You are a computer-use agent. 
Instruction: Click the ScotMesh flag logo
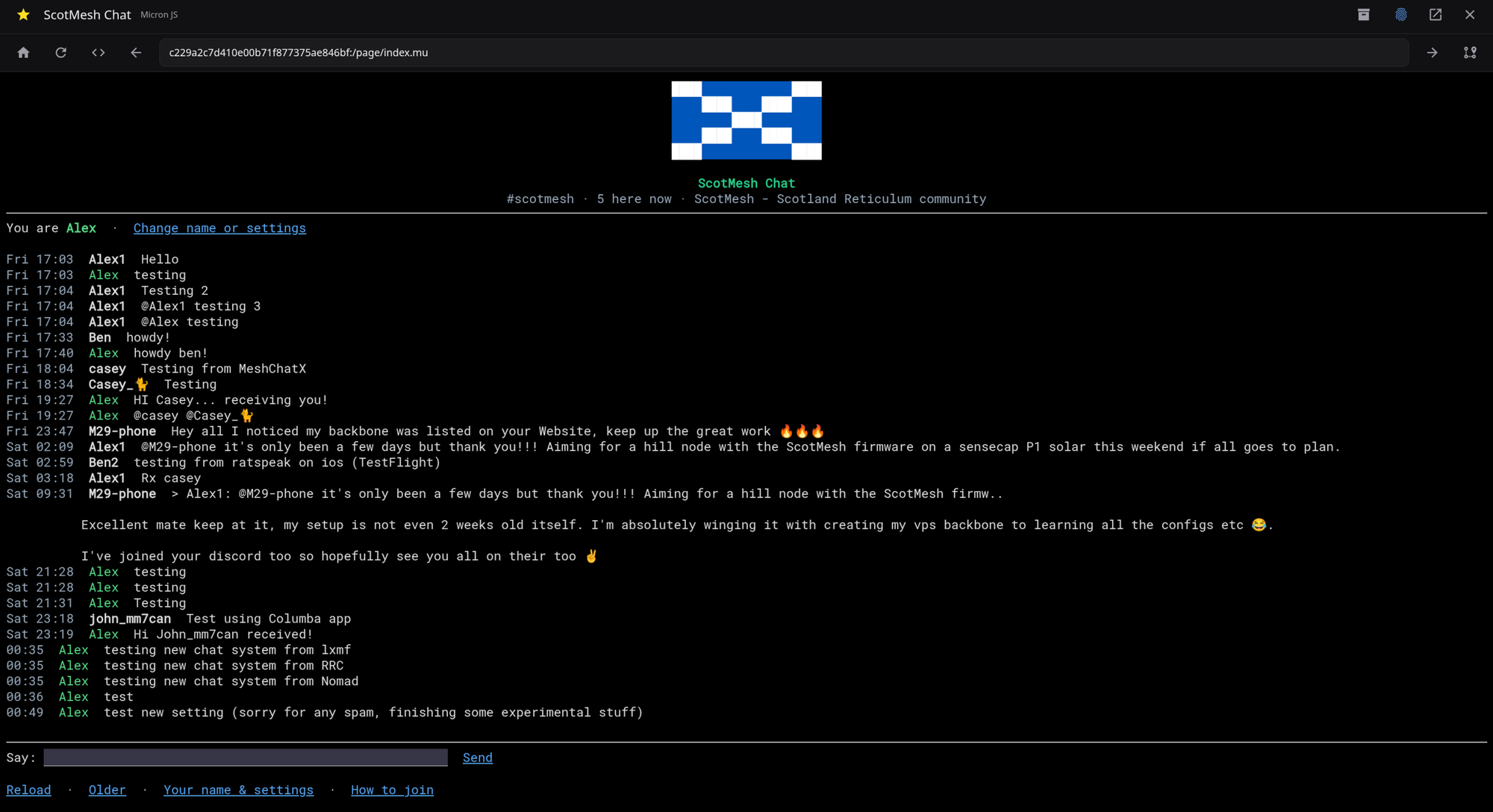[746, 120]
